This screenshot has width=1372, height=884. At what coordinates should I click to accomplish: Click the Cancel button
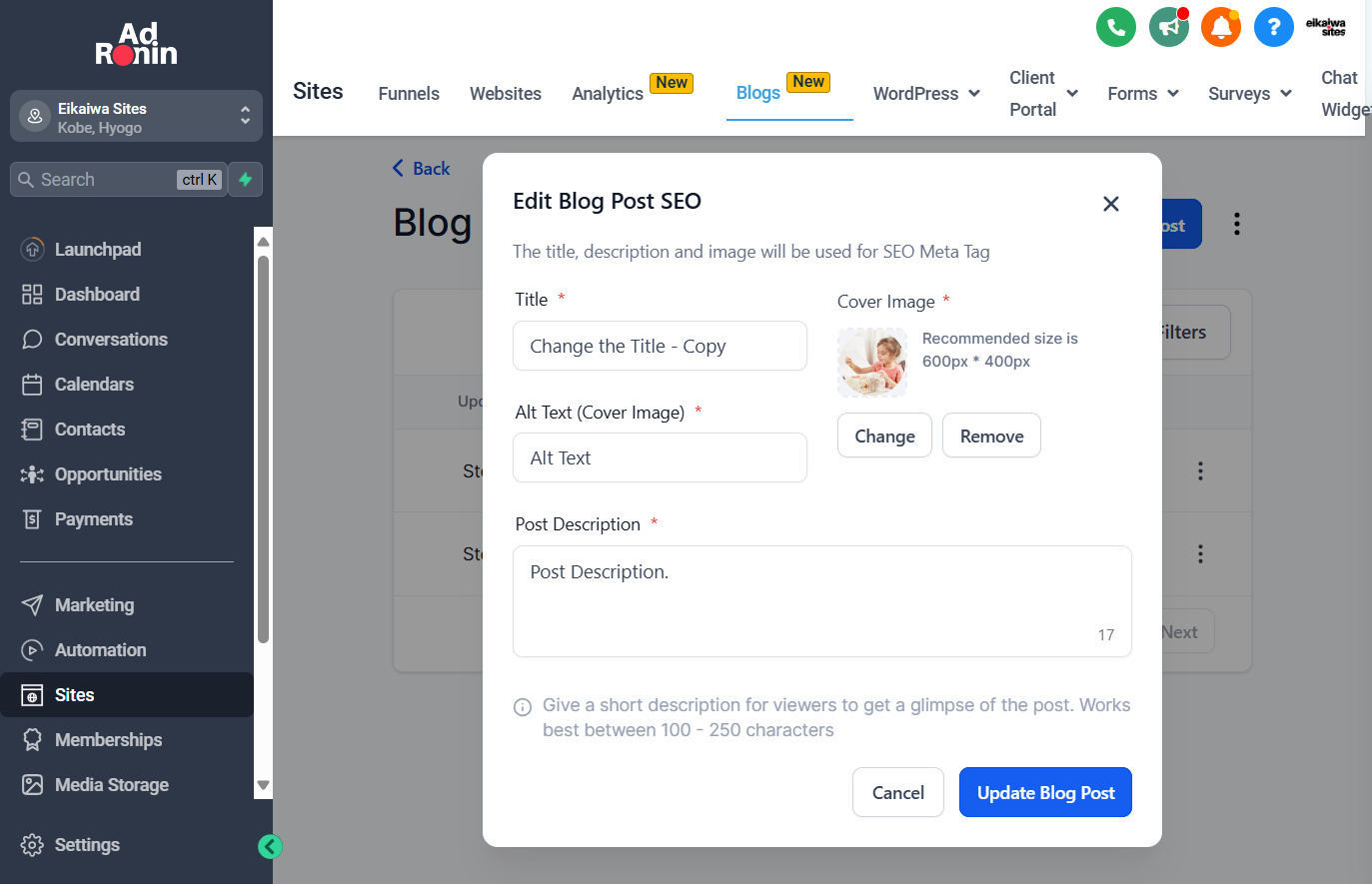click(898, 792)
